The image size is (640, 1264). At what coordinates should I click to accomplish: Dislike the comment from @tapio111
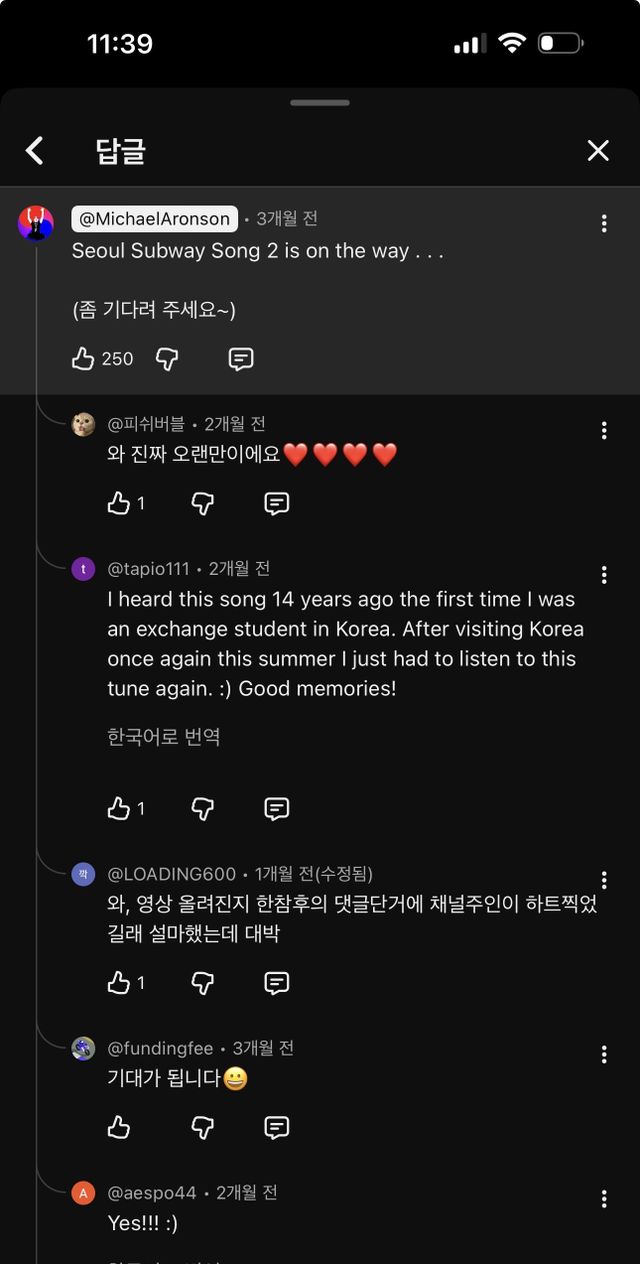tap(203, 809)
